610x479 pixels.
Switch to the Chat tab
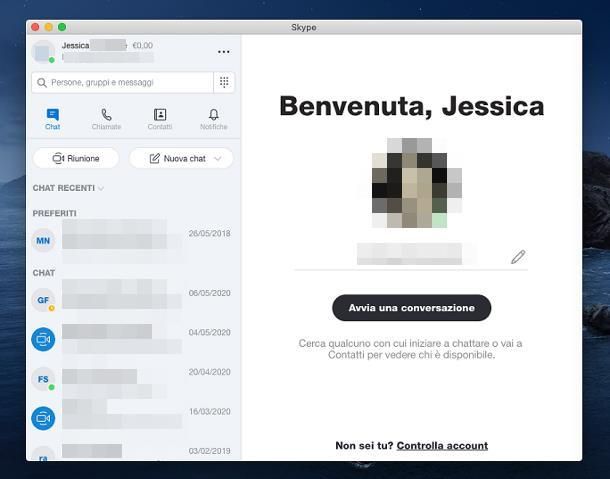(53, 119)
